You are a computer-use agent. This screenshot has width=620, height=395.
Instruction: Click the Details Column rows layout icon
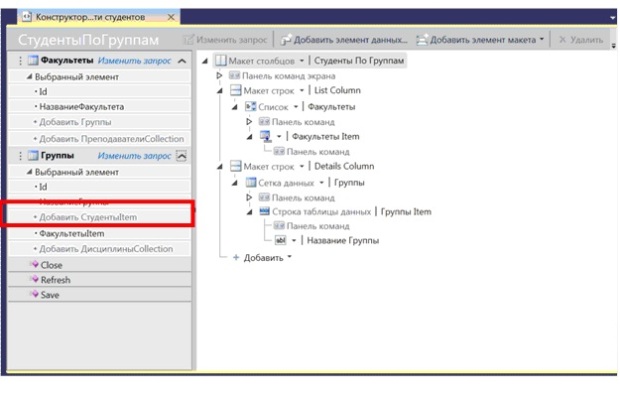click(236, 166)
